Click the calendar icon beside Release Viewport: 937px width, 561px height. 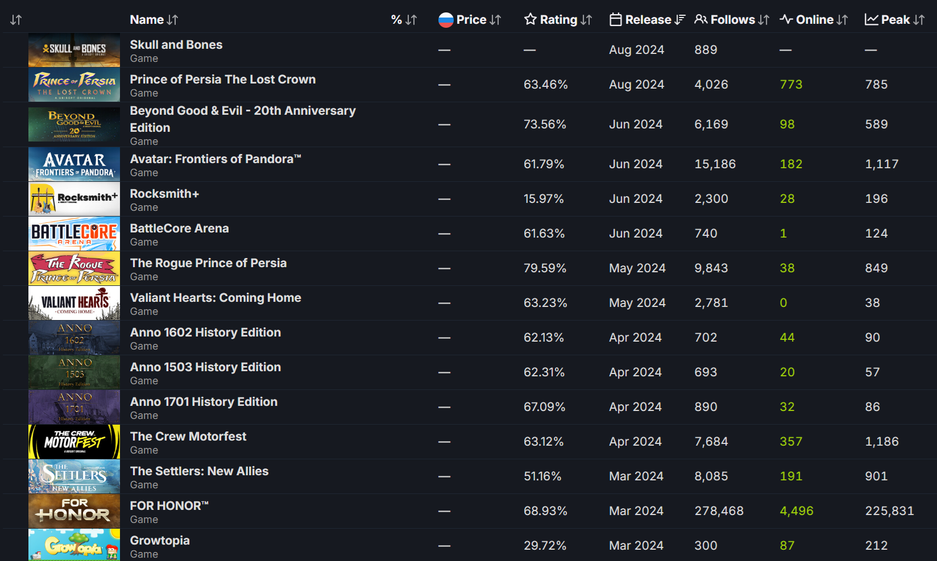click(x=616, y=20)
